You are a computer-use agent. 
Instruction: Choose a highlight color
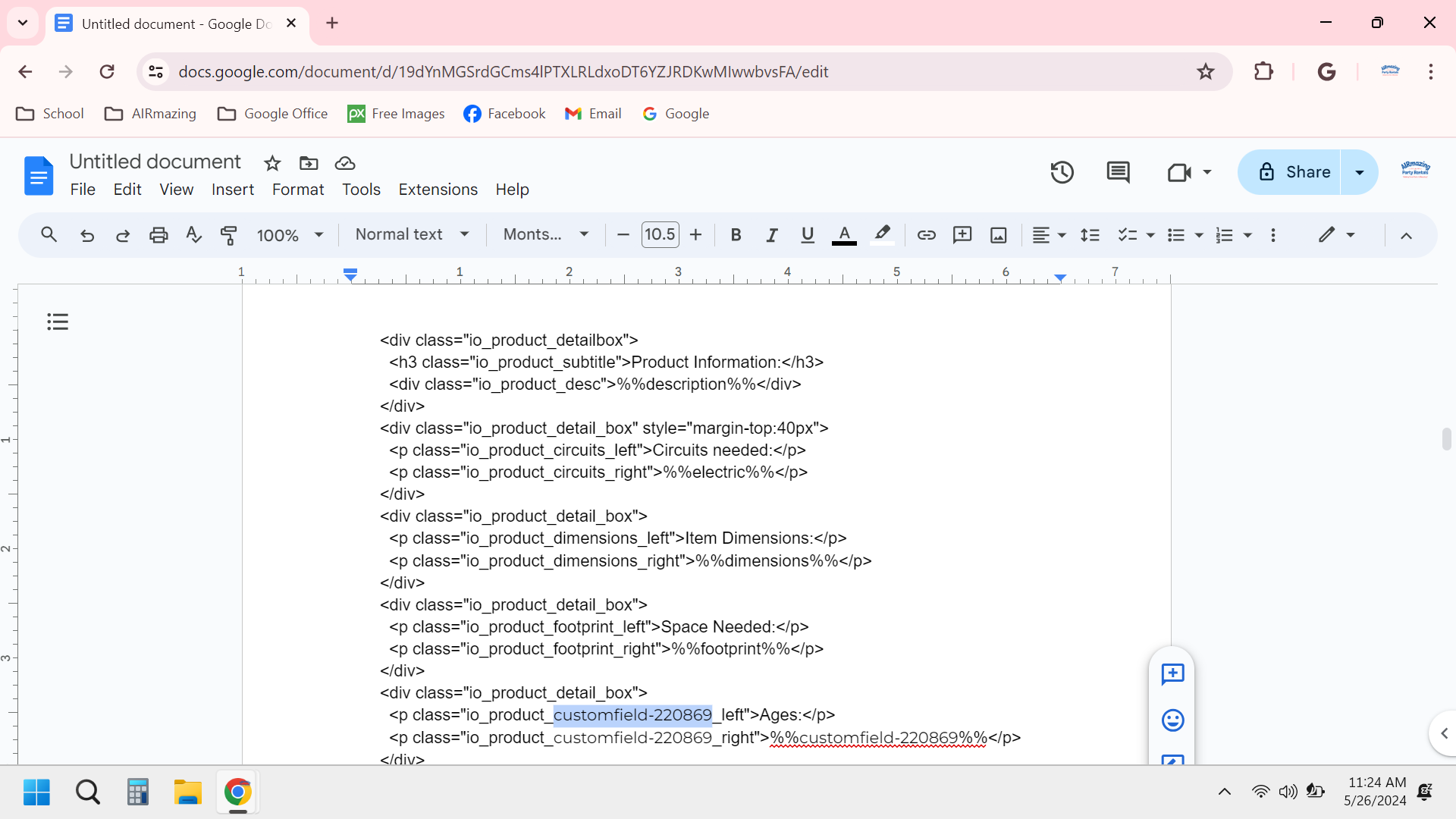point(882,235)
